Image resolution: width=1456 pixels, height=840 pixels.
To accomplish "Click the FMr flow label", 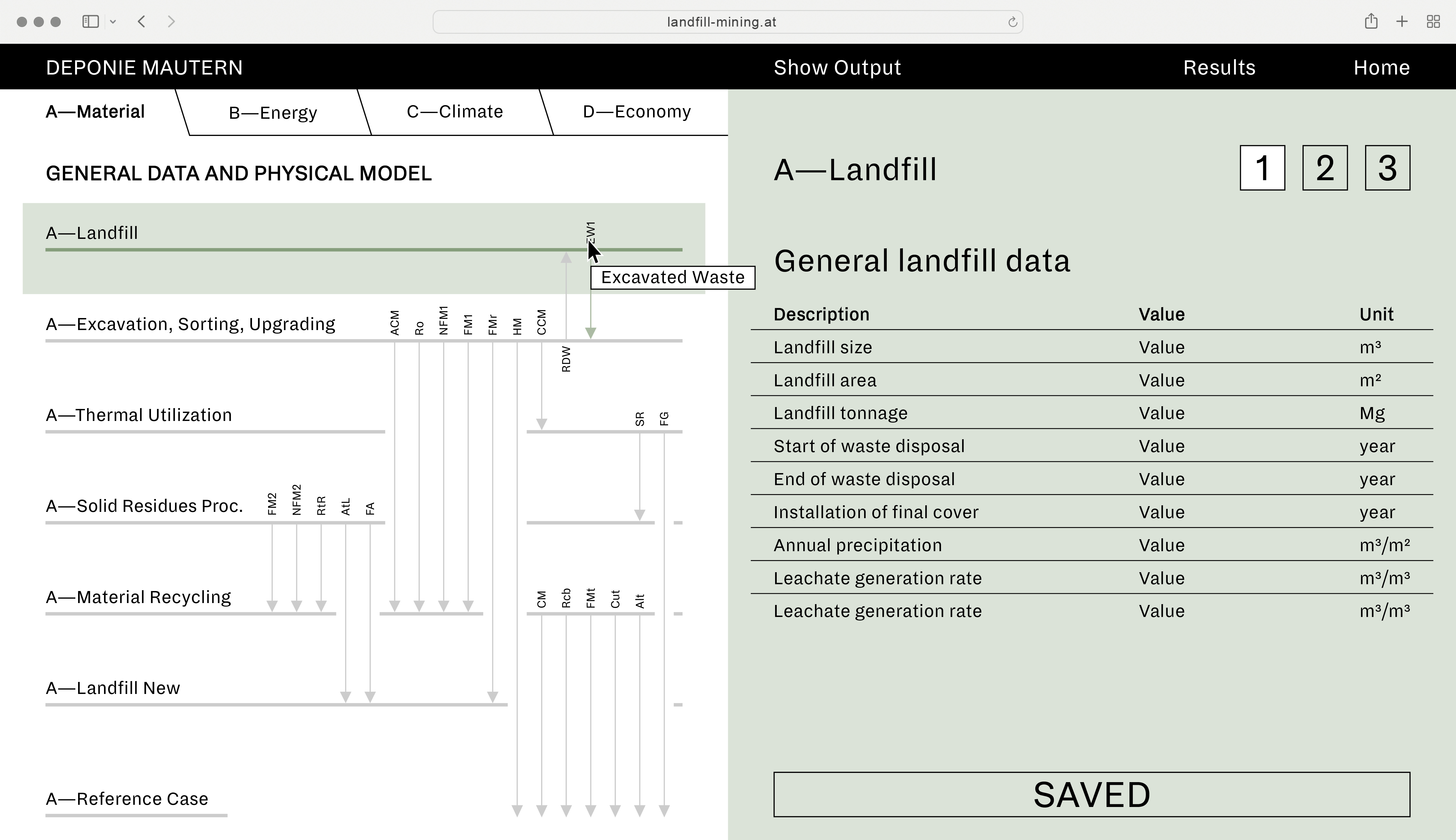I will pos(493,324).
